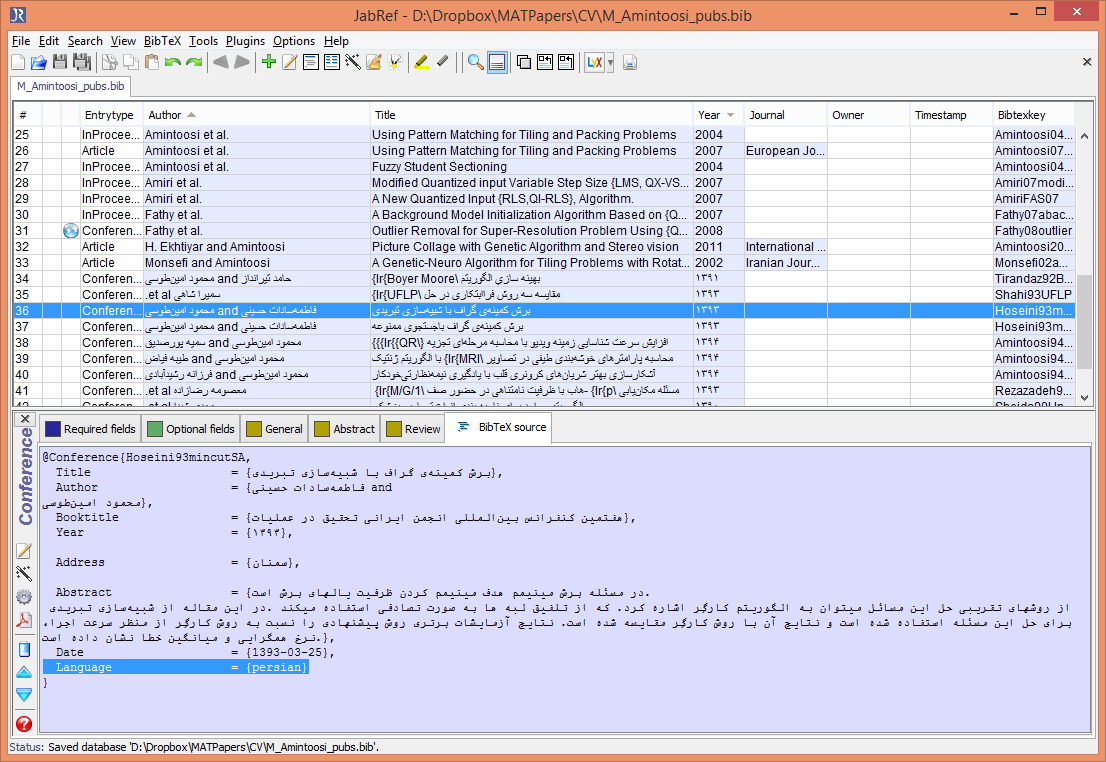Screen dimensions: 1106x762
Task: Copy the selected entry
Action: pyautogui.click(x=130, y=63)
